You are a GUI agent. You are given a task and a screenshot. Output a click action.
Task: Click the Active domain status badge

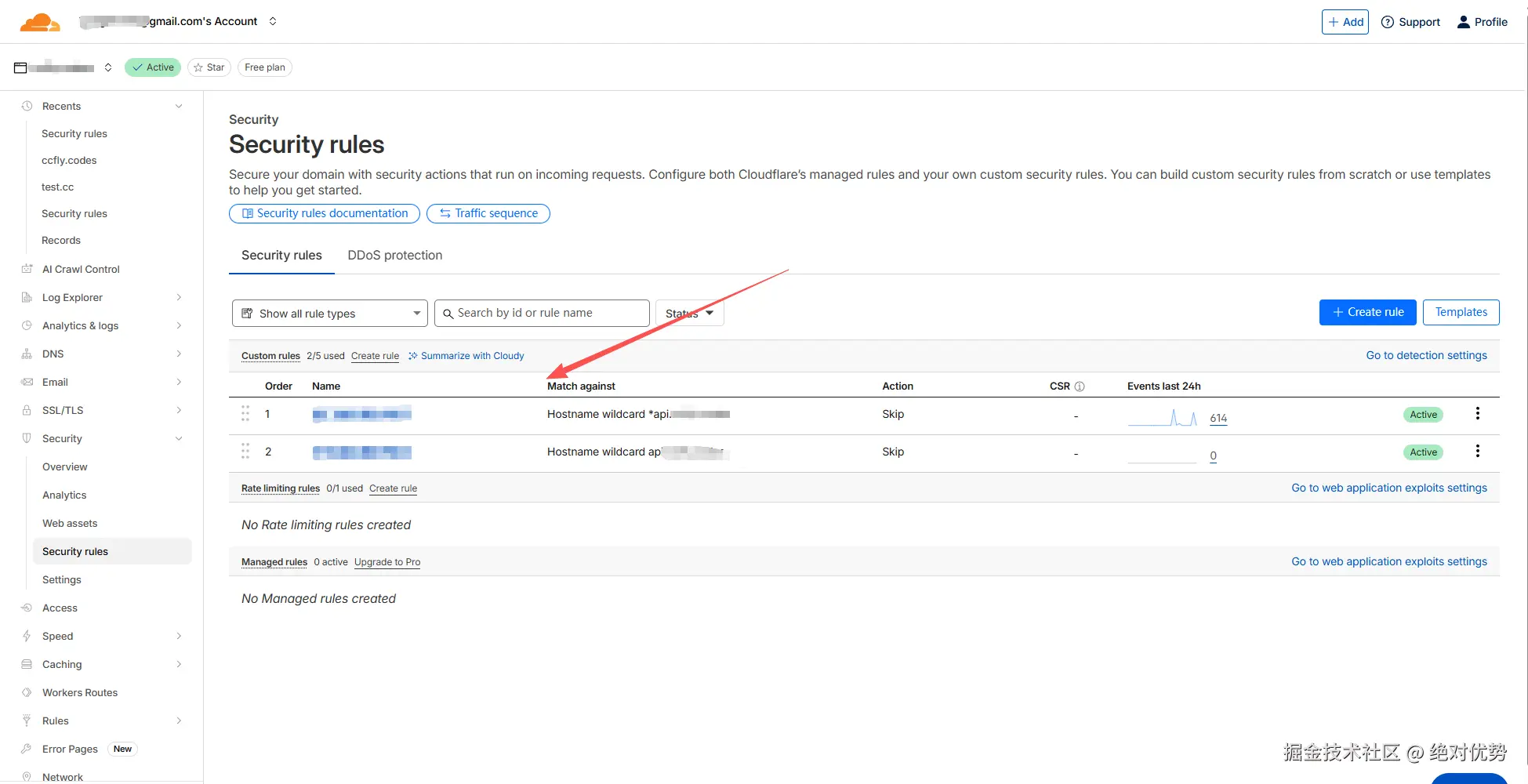(153, 67)
